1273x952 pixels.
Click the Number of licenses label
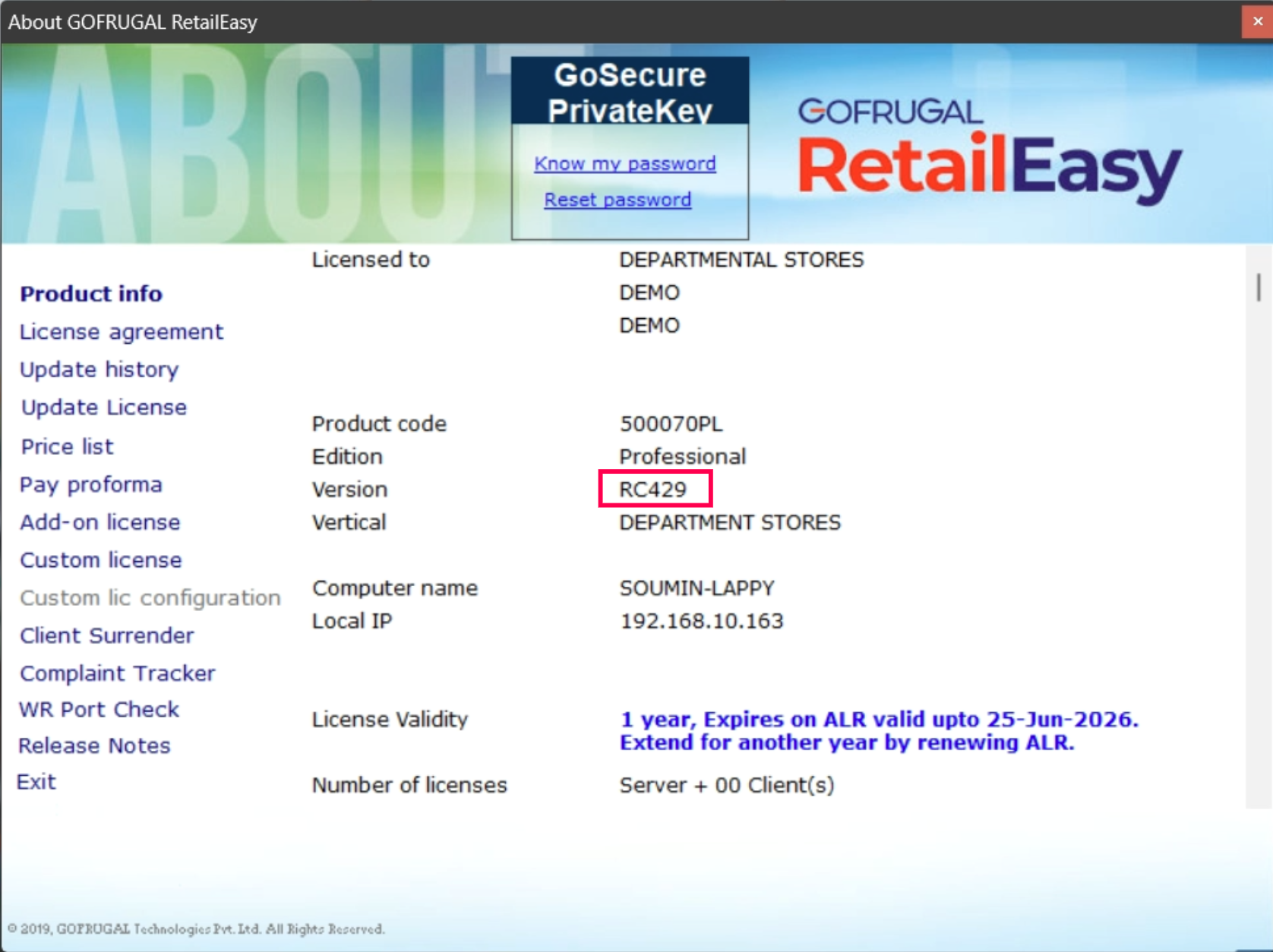tap(409, 785)
